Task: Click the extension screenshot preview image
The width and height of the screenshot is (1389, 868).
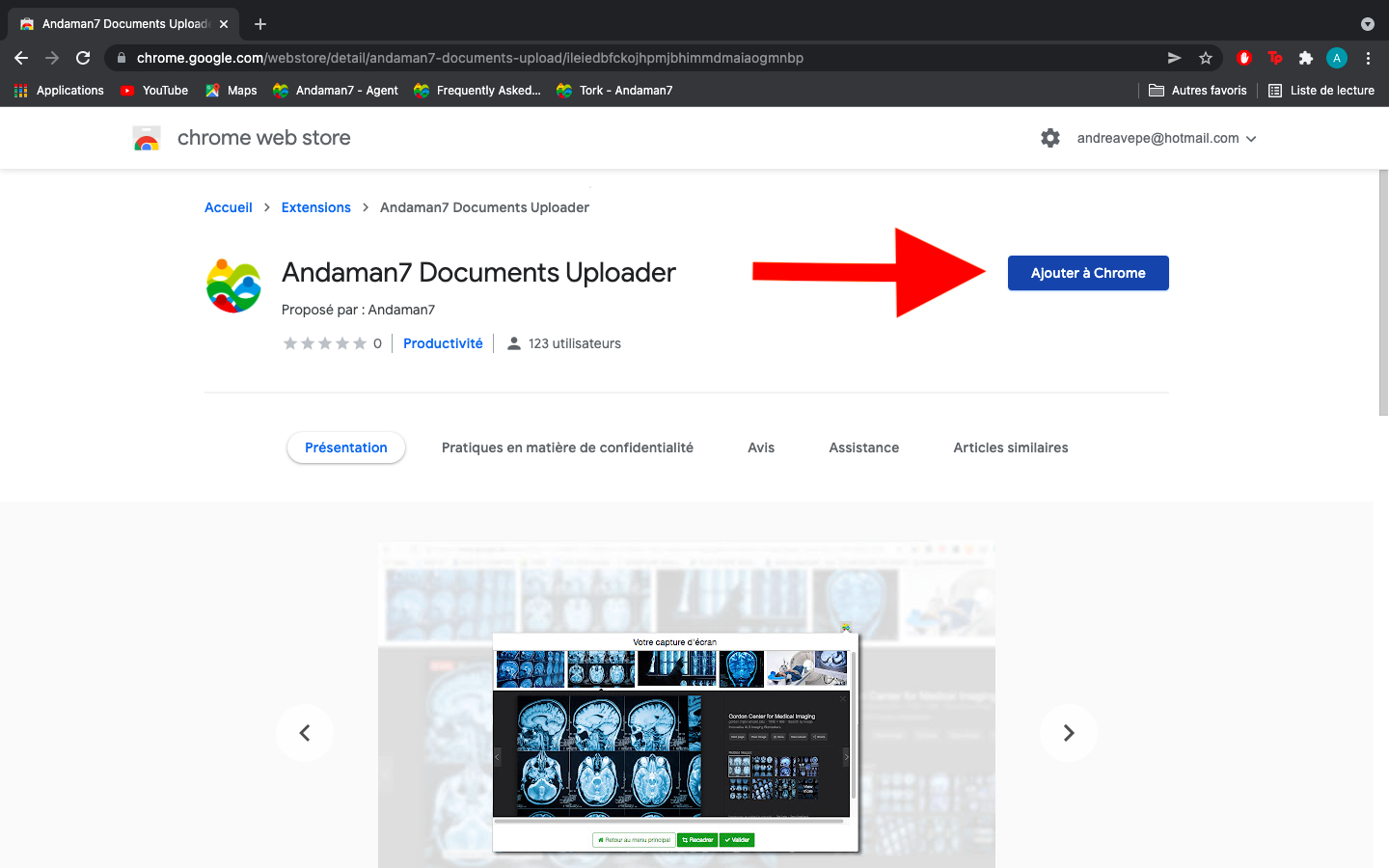Action: (x=686, y=704)
